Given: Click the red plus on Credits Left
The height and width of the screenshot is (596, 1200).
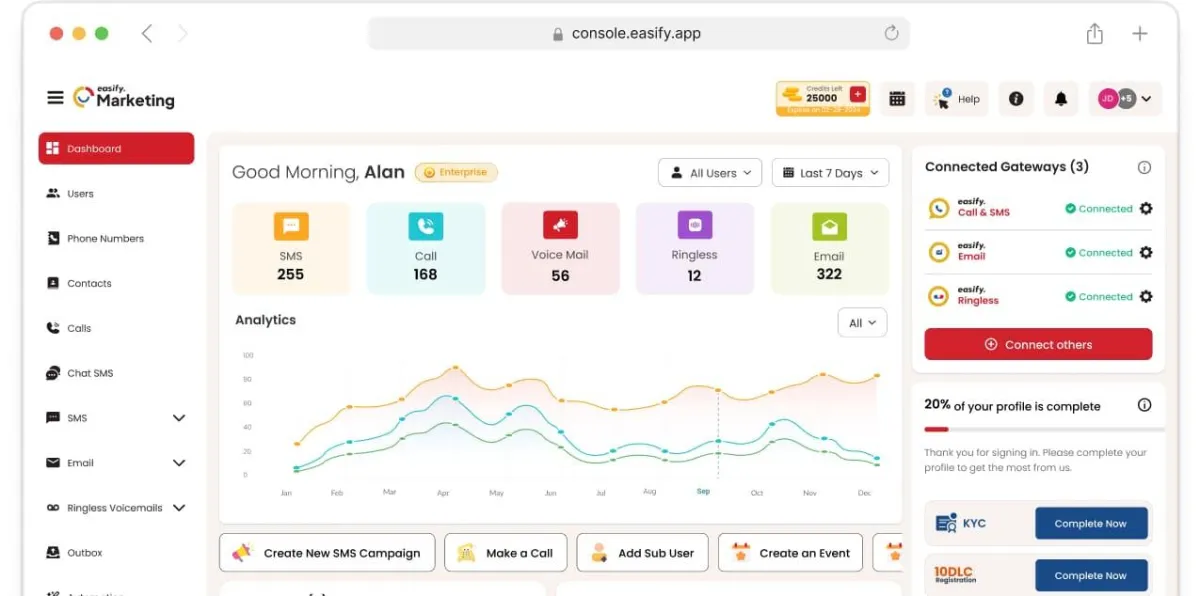Looking at the screenshot, I should pos(858,94).
